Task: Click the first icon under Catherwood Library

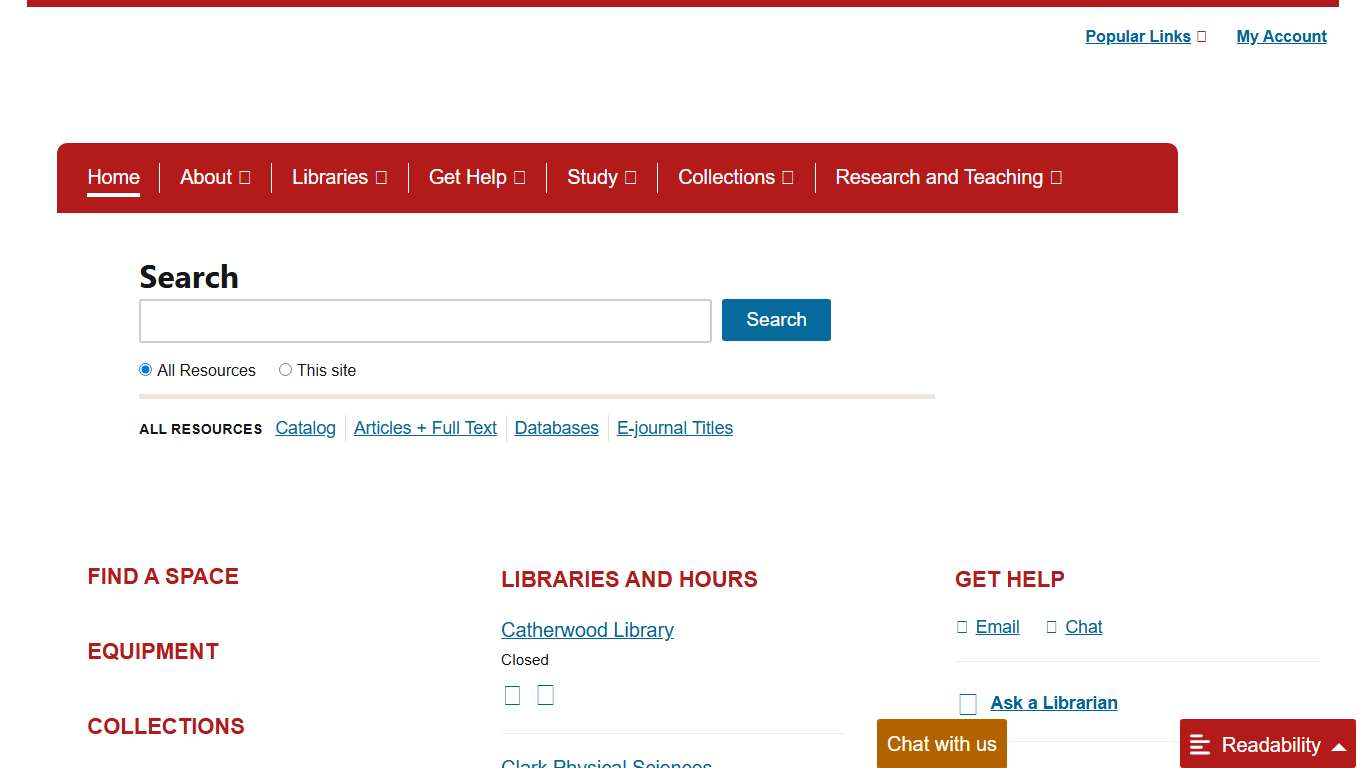Action: (x=512, y=694)
